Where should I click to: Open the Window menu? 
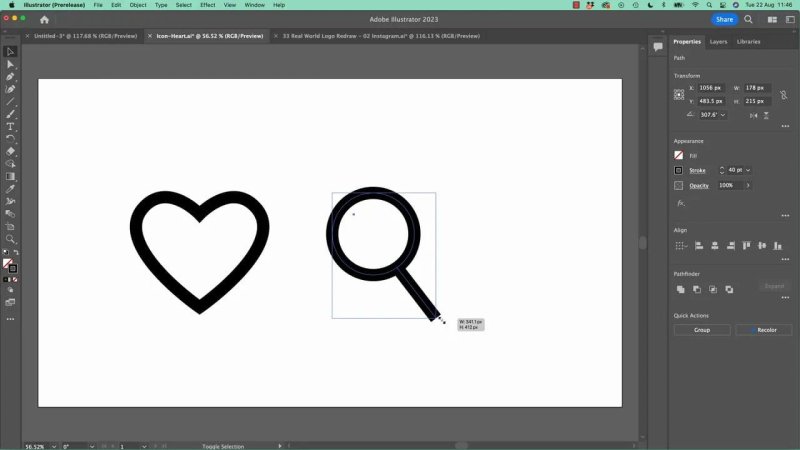pyautogui.click(x=254, y=5)
